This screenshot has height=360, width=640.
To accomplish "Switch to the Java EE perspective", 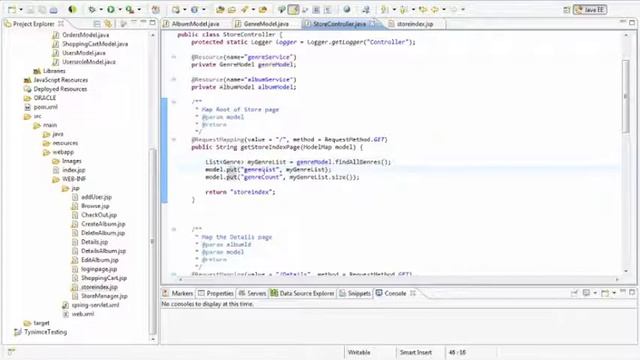I will pos(590,10).
